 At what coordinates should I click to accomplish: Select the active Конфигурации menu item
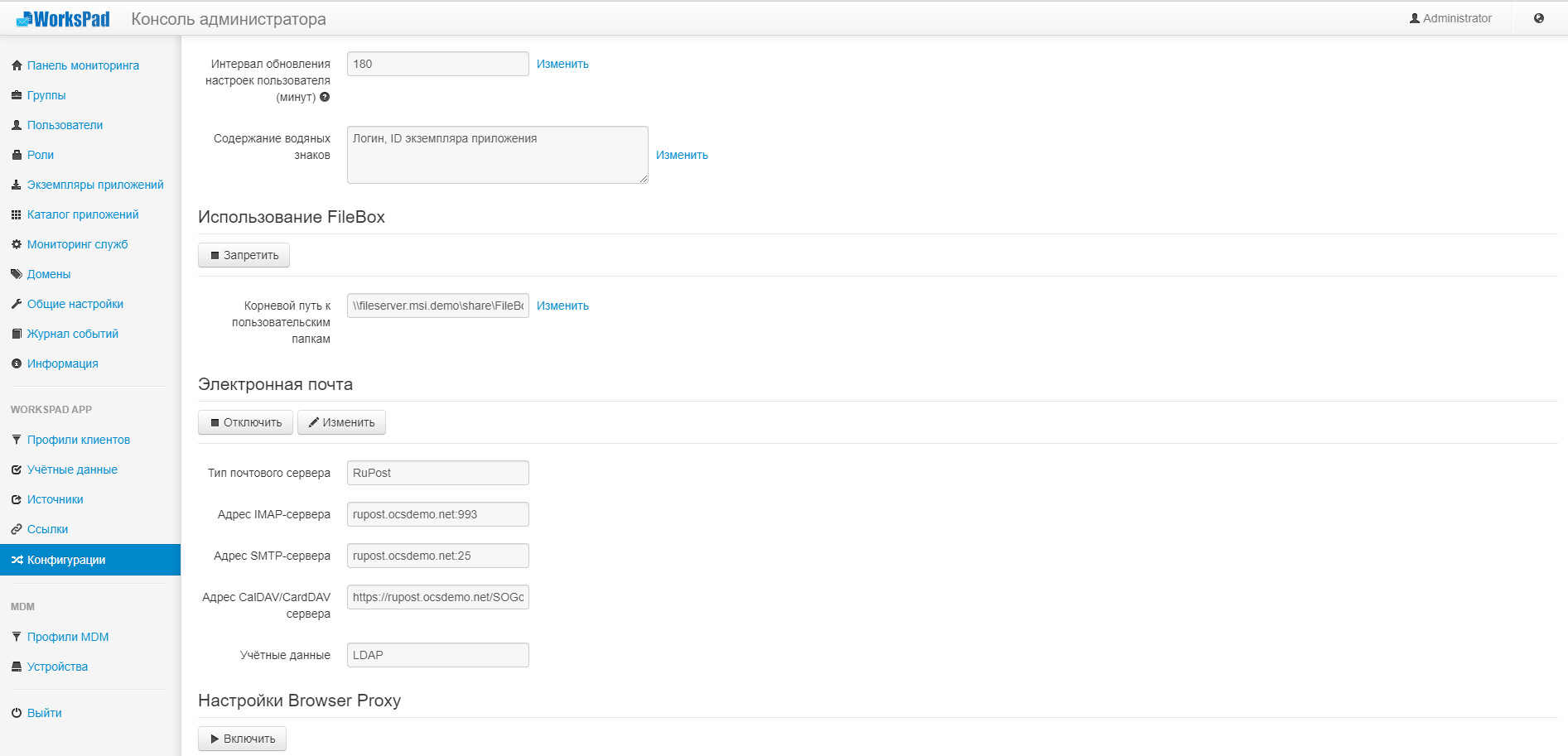[x=90, y=560]
